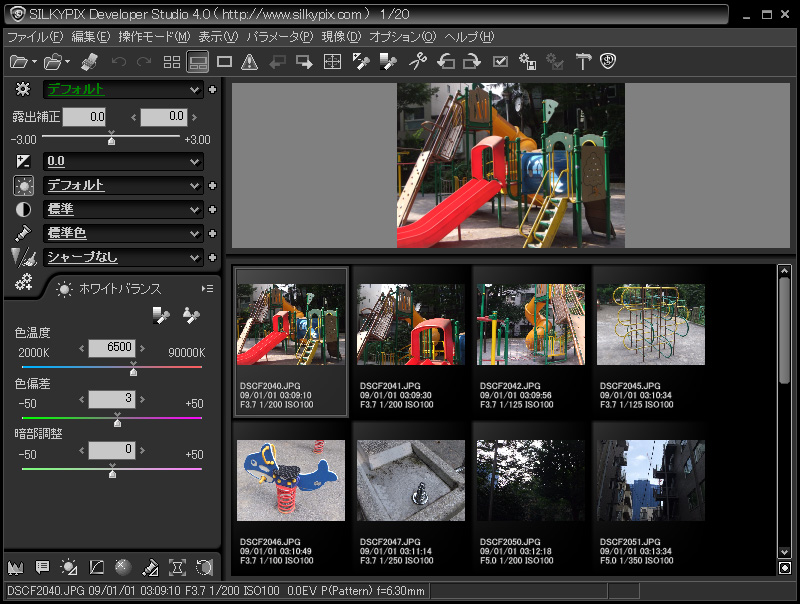Click the plus button beside the white balance preset
The height and width of the screenshot is (604, 800).
pos(211,185)
